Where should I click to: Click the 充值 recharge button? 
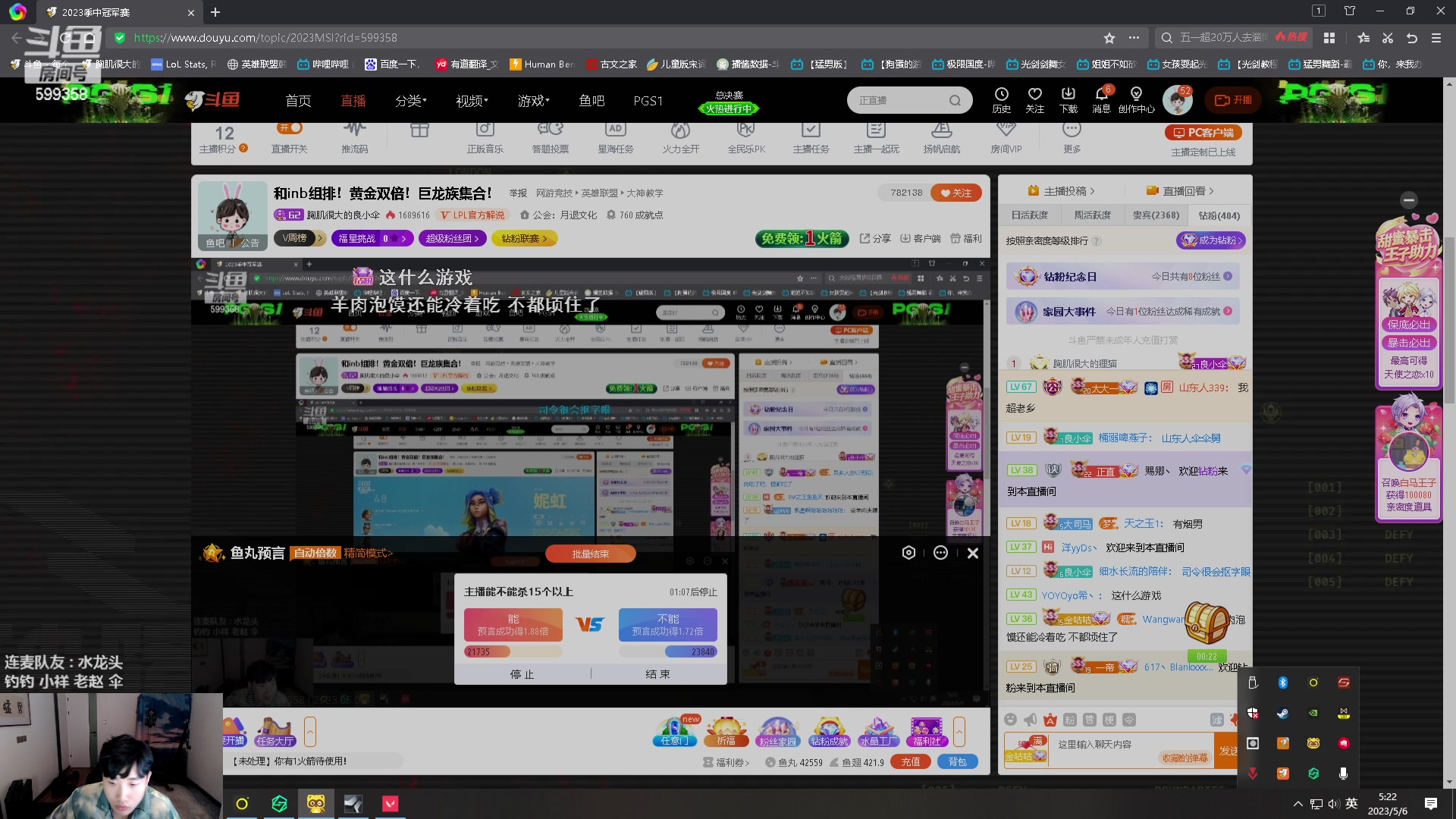click(911, 762)
